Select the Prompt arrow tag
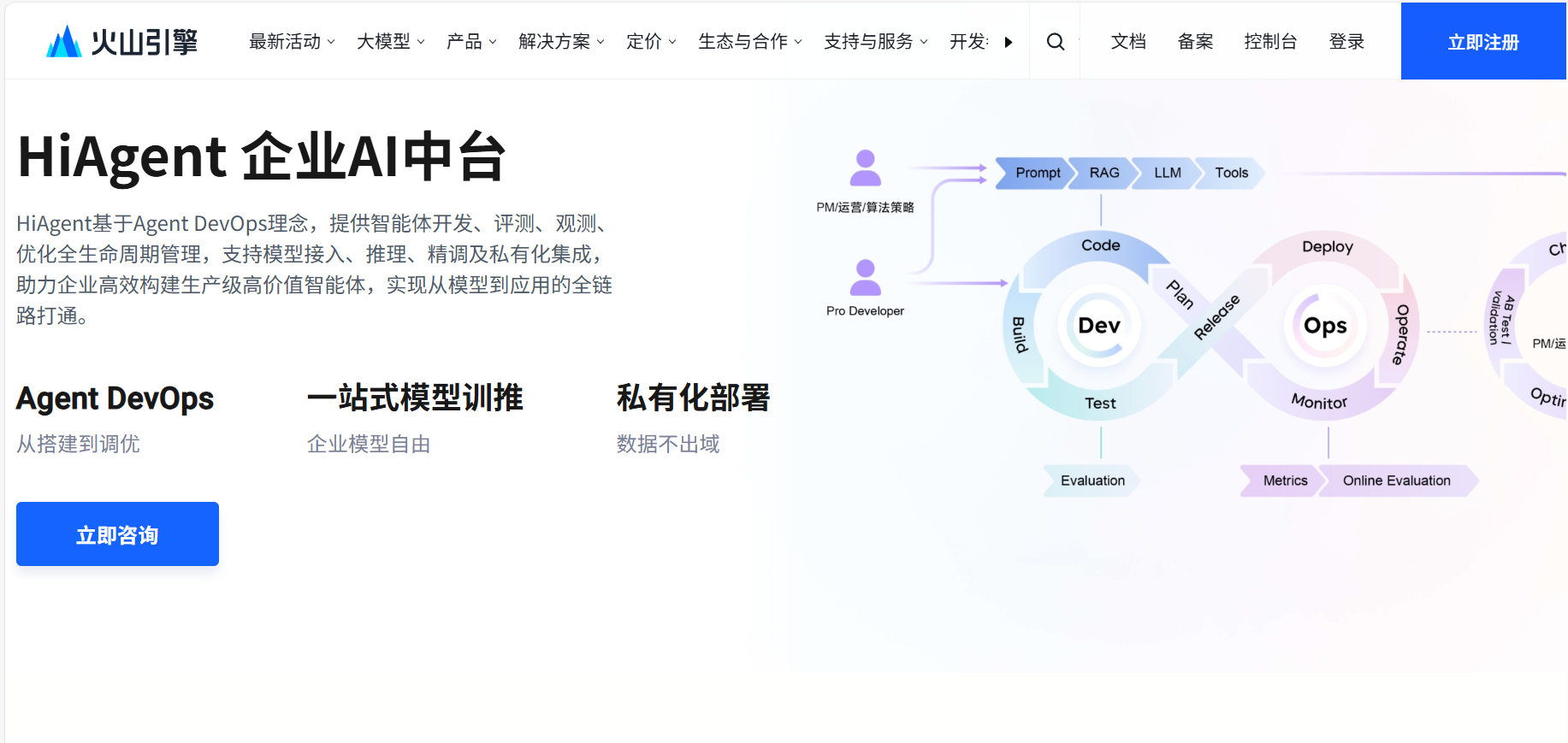 click(x=1034, y=173)
